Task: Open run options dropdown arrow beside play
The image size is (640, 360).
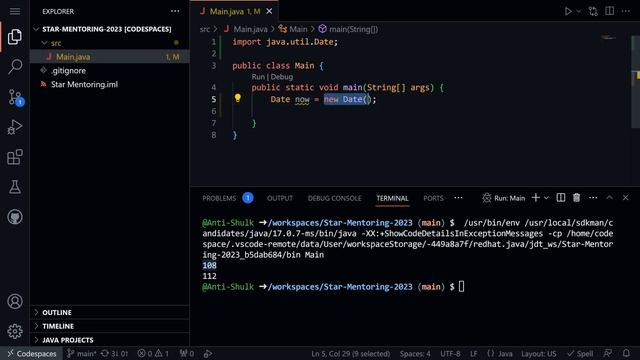Action: coord(578,11)
